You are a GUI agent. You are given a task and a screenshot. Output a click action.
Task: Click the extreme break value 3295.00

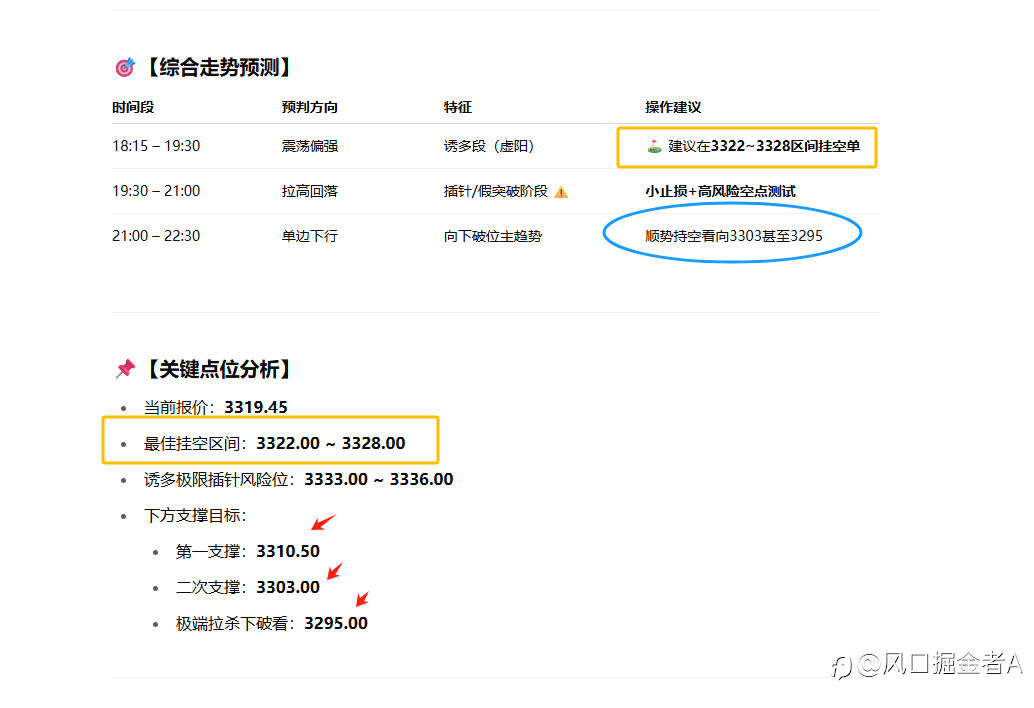[336, 623]
